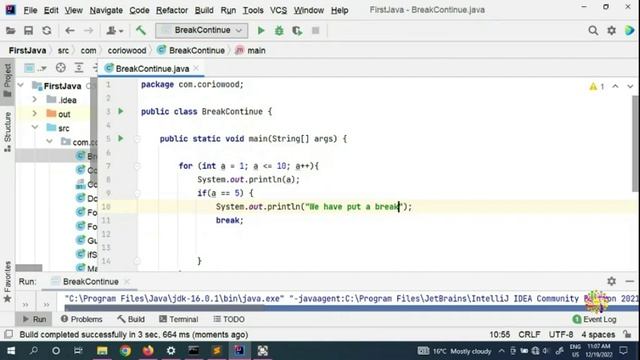This screenshot has width=640, height=360.
Task: Click the 4 spaces indent setting
Action: point(598,334)
